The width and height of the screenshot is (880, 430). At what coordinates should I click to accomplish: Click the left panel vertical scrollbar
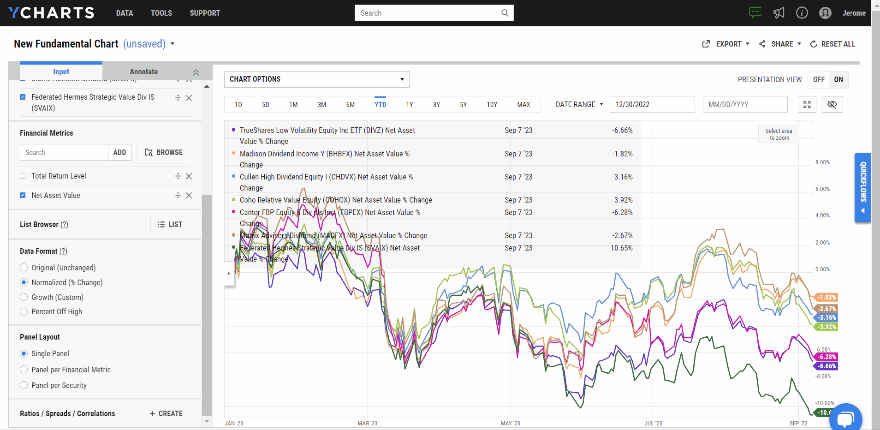pos(207,303)
